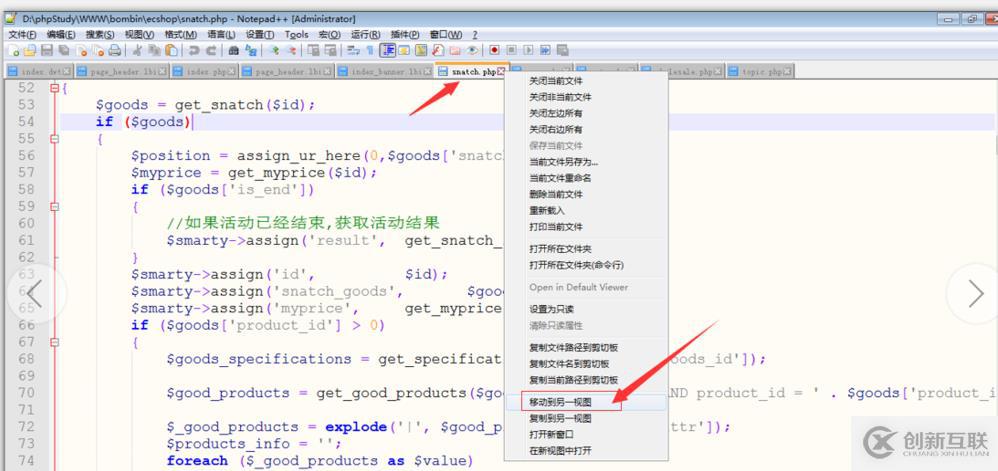Viewport: 998px width, 471px height.
Task: Switch to the index.dwt tab
Action: (x=37, y=71)
